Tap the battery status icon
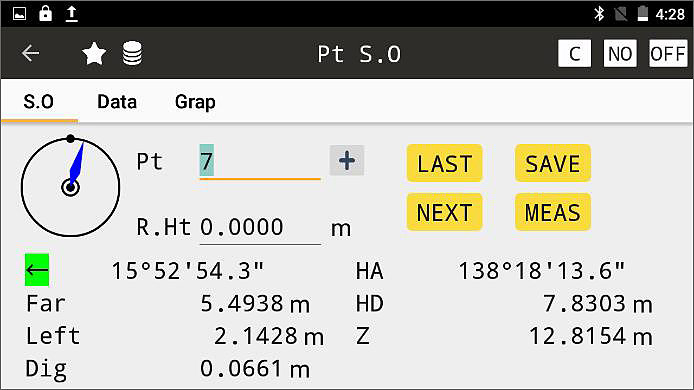The height and width of the screenshot is (390, 694). [x=643, y=14]
